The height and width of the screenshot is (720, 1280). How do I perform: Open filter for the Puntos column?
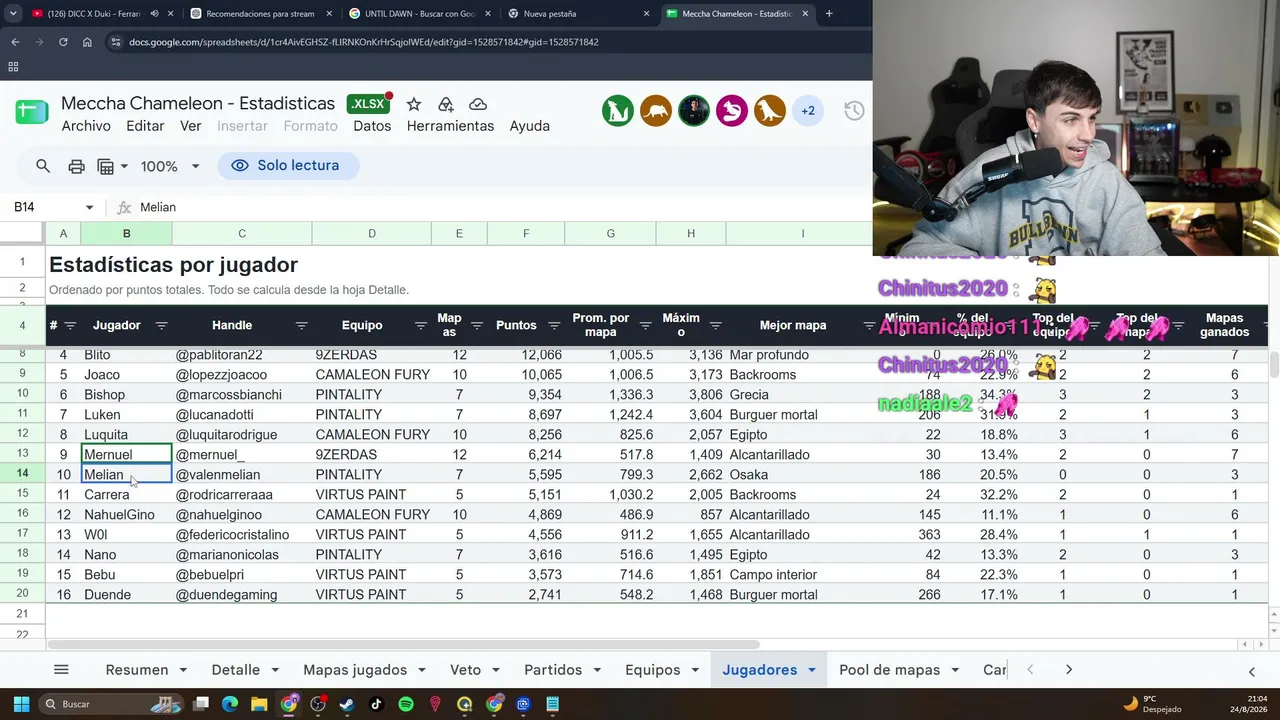tap(554, 325)
